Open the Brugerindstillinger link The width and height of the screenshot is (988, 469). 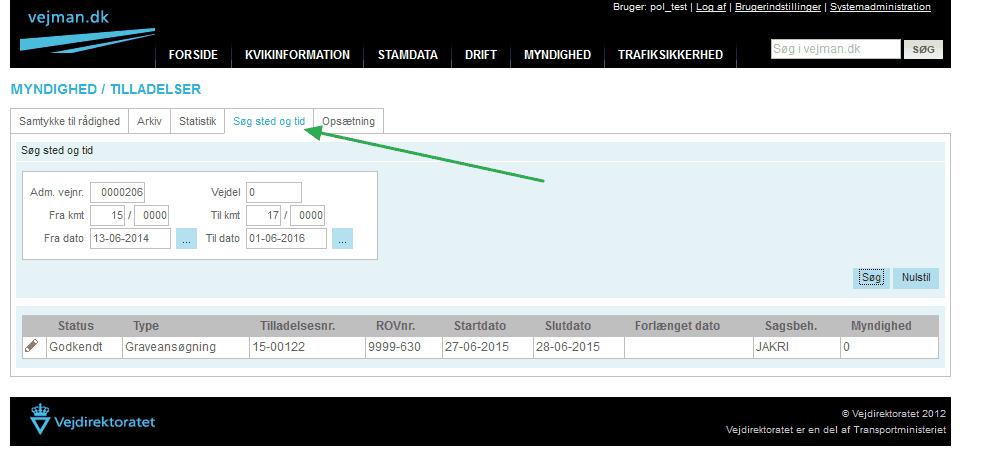coord(778,7)
